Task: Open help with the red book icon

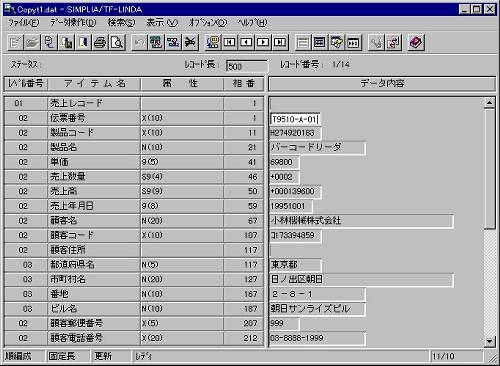Action: (x=416, y=42)
